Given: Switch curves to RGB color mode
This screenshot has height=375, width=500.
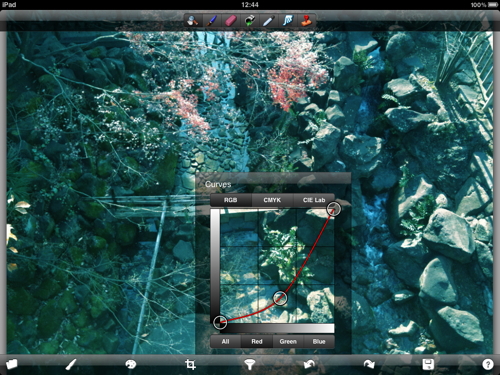Looking at the screenshot, I should coord(231,200).
